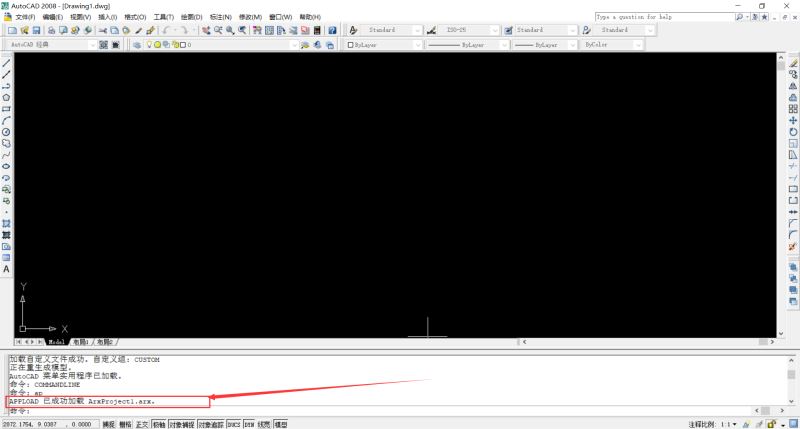Select the Rectangle draw tool
The image size is (800, 429).
[x=6, y=109]
